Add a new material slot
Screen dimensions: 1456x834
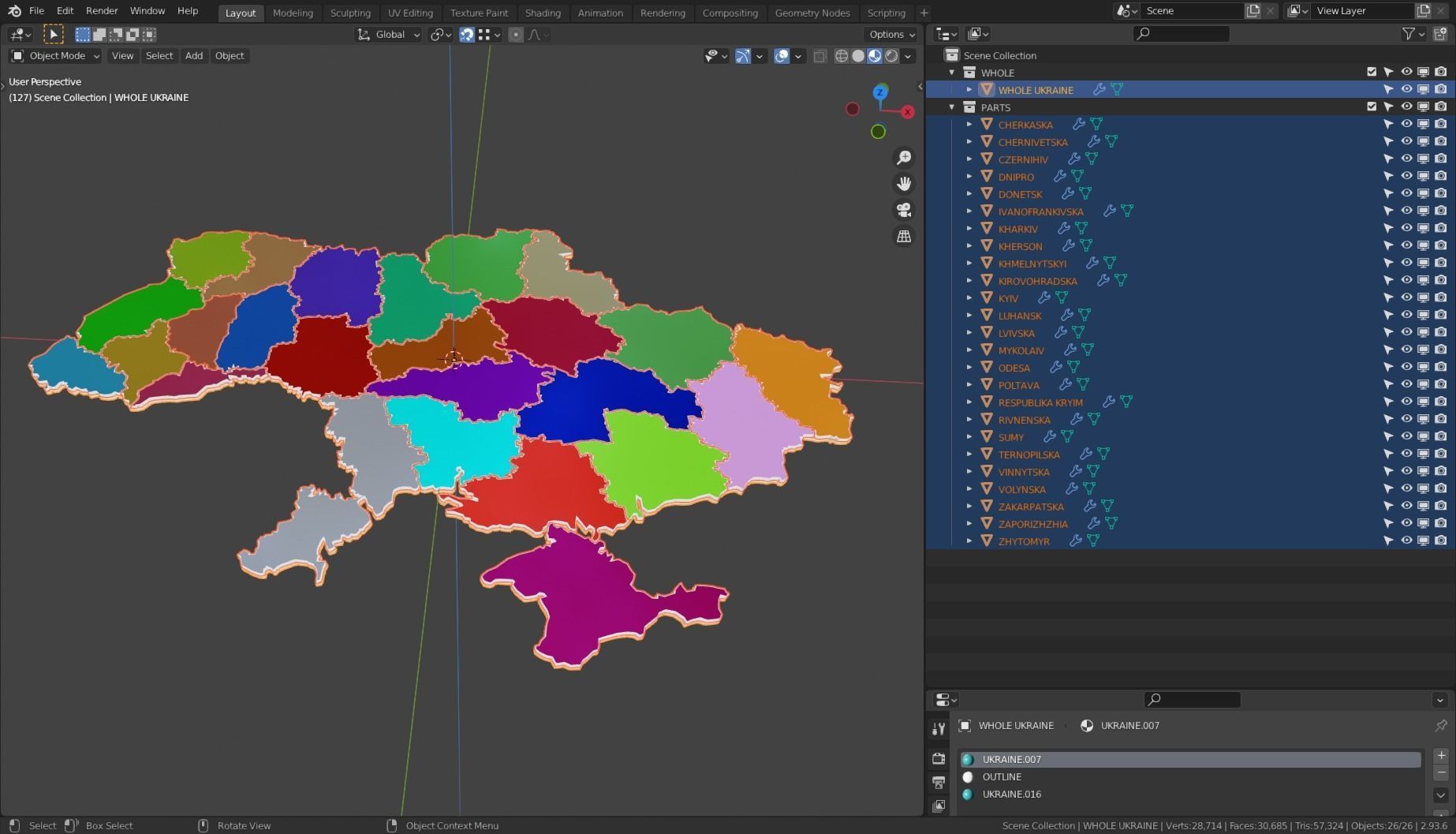point(1441,756)
